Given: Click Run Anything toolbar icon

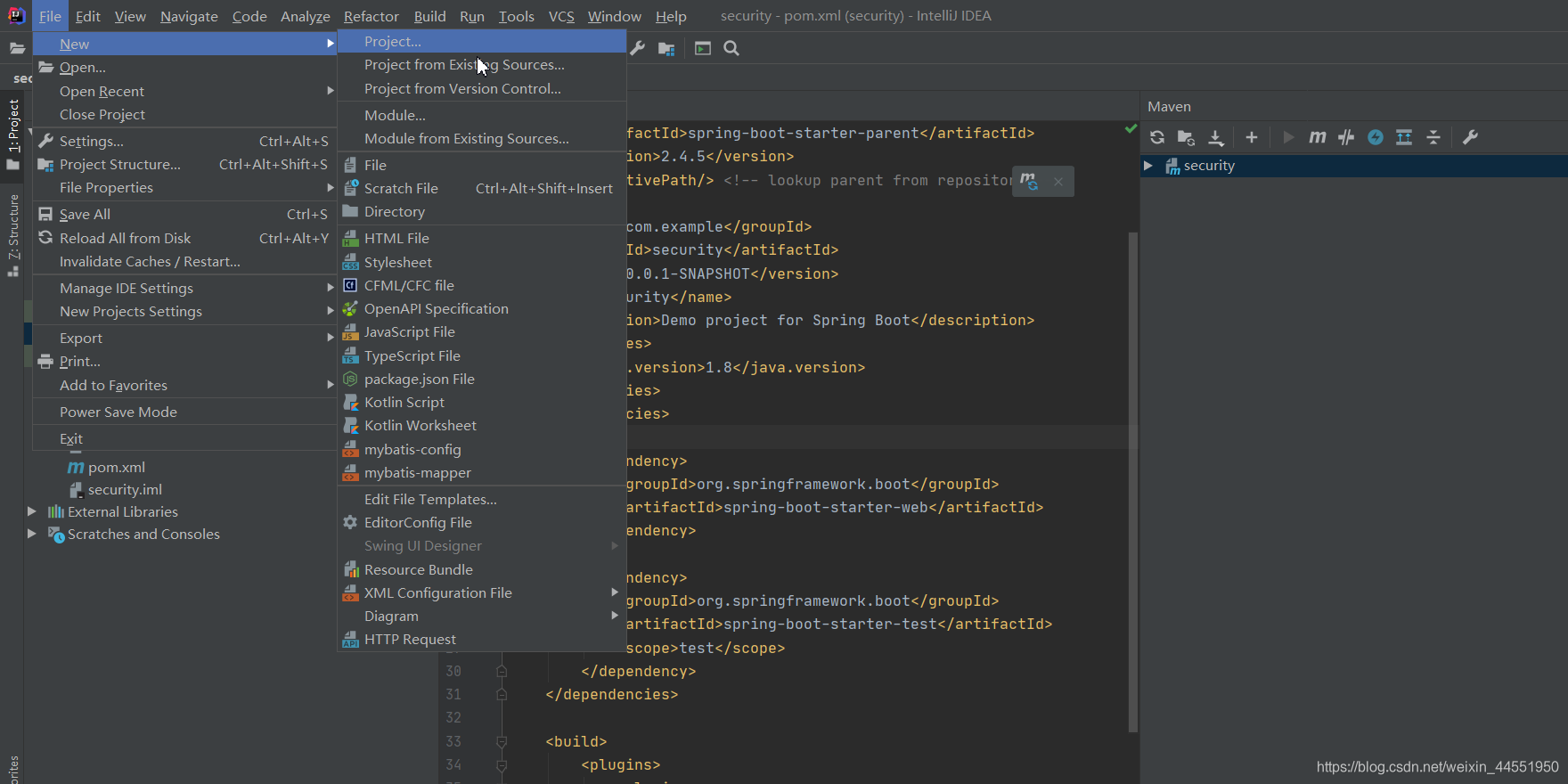Looking at the screenshot, I should click(703, 48).
